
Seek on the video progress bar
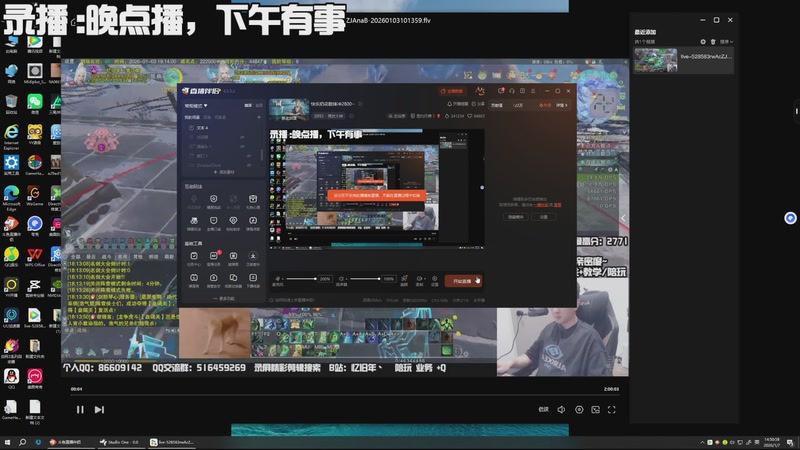click(344, 395)
